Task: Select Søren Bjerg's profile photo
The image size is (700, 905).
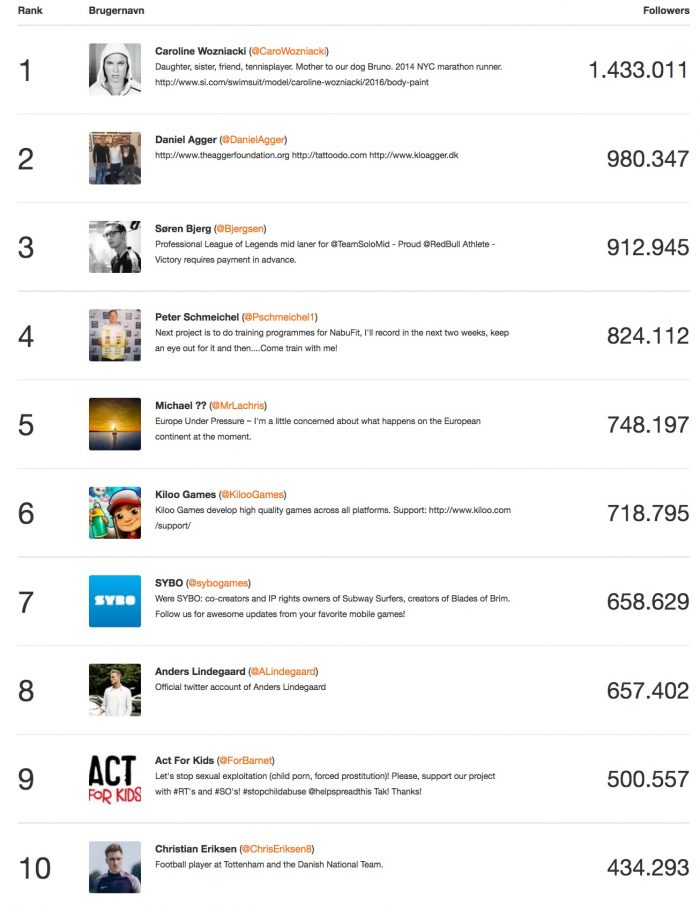Action: point(115,246)
